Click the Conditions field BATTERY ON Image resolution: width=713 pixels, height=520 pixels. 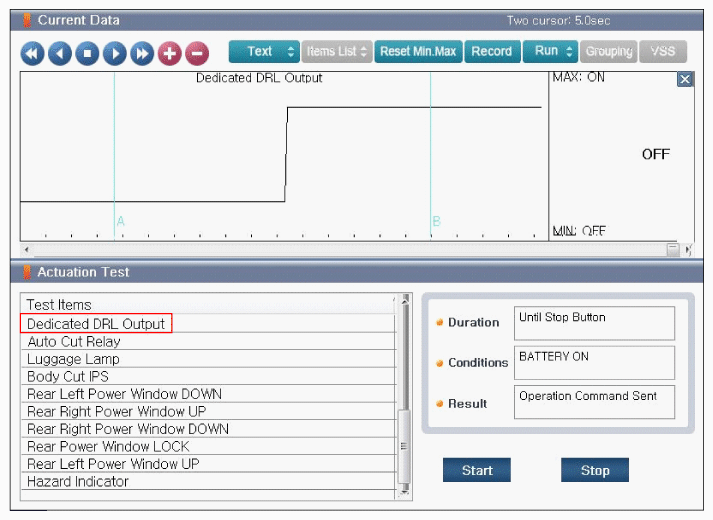tap(594, 363)
